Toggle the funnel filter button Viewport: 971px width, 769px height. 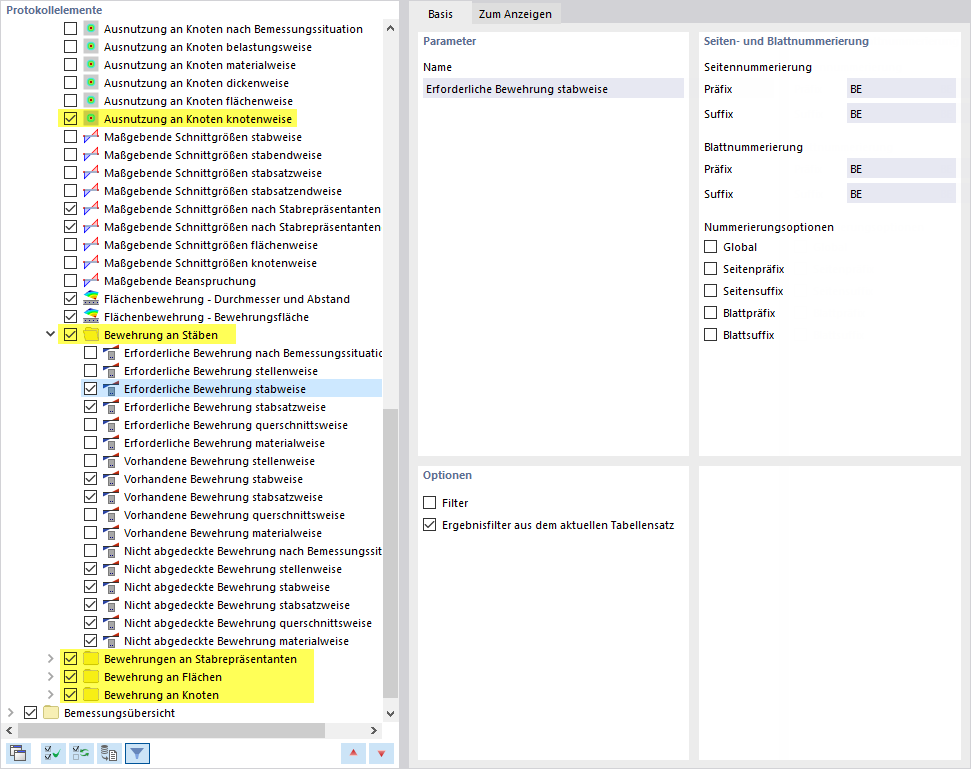point(137,753)
